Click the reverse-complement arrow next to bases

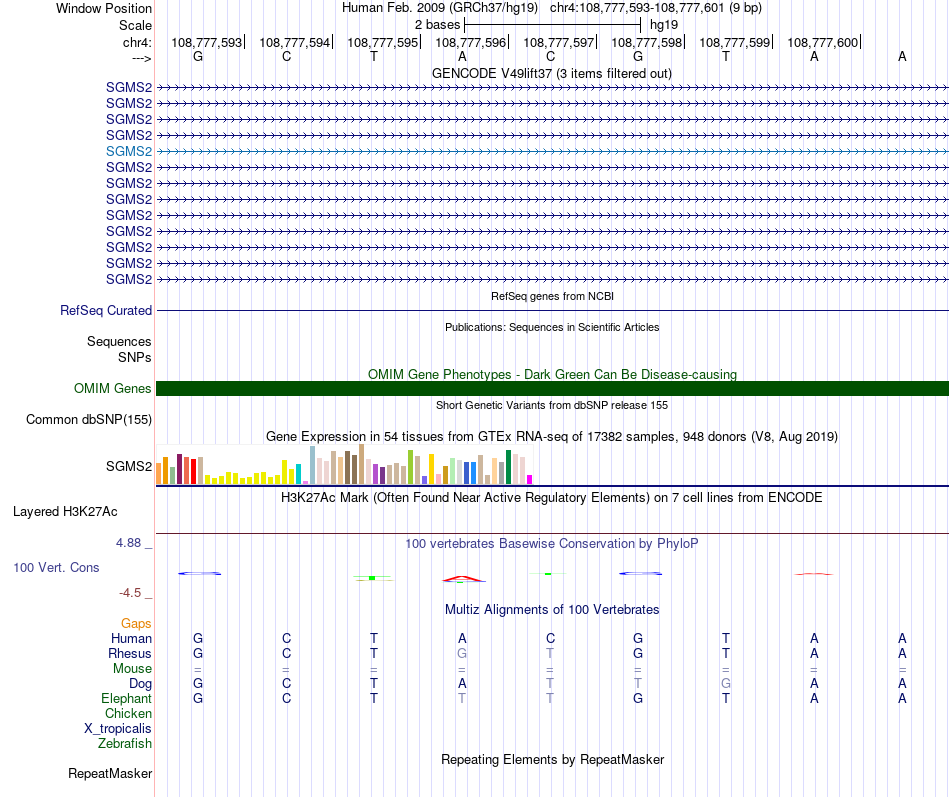pyautogui.click(x=141, y=58)
